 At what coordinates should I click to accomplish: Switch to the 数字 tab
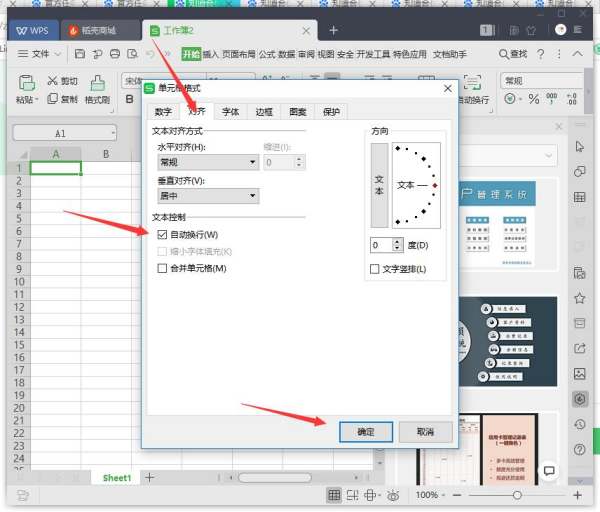pos(163,112)
